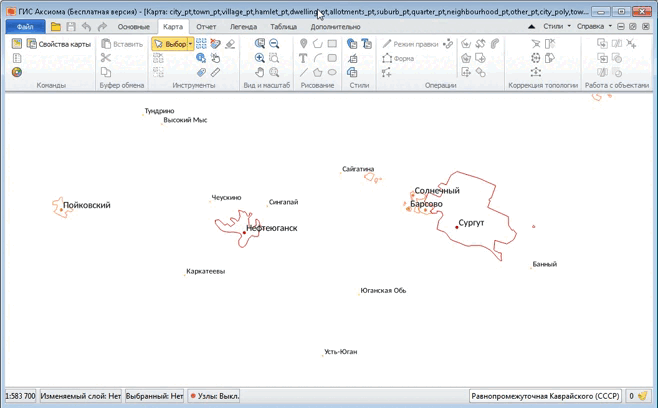Click the colored circle icon in Команды
658x408 pixels.
coord(17,72)
